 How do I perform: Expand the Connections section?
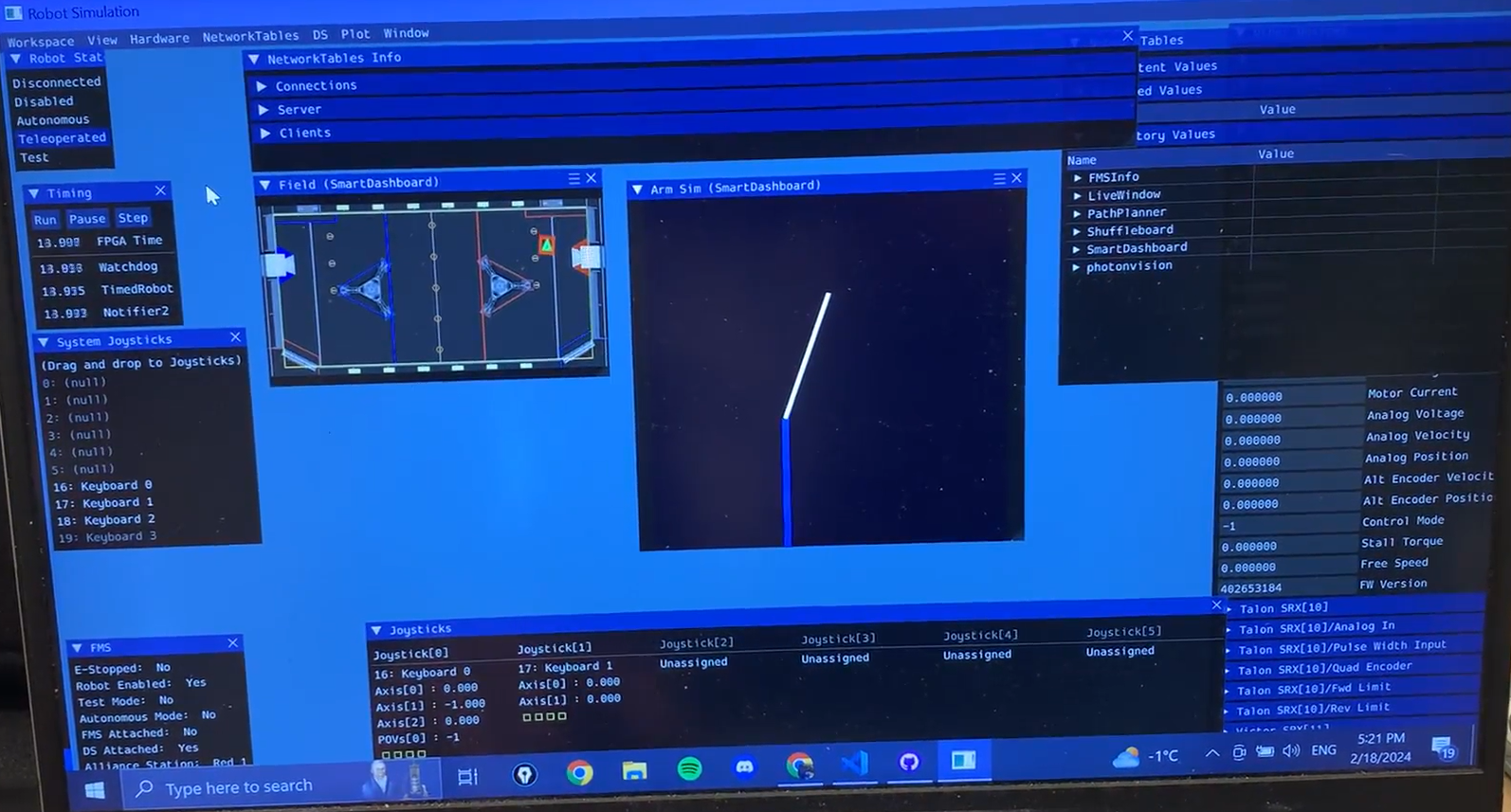[262, 86]
